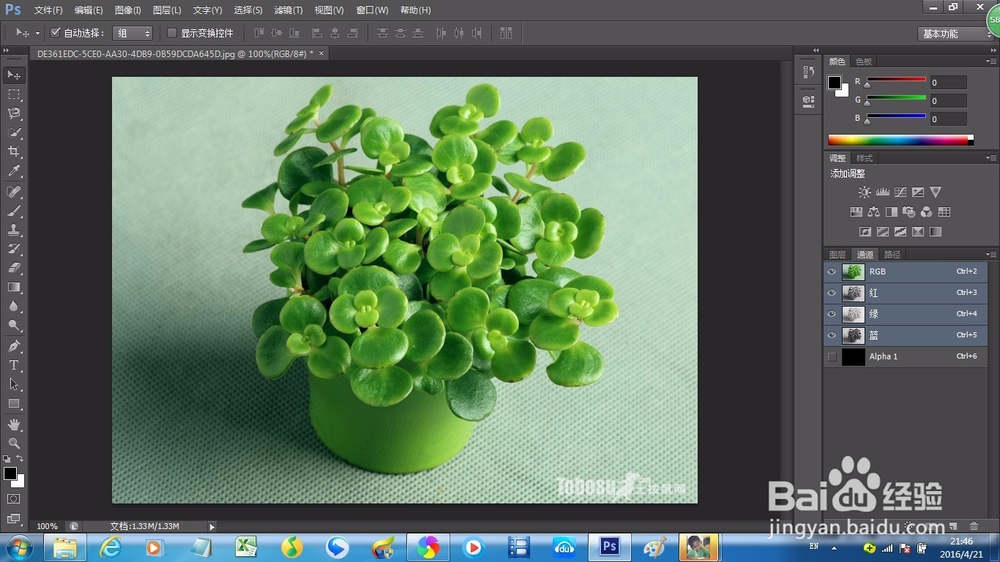Open the 文件(F) menu
The height and width of the screenshot is (562, 1000).
48,10
